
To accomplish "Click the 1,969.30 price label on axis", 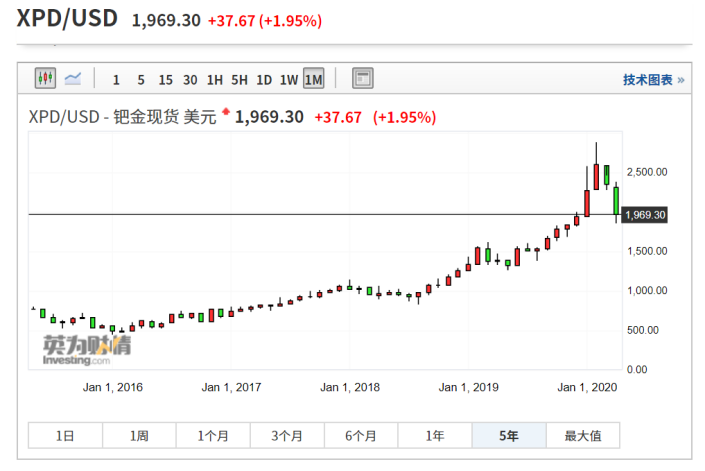I will (644, 215).
